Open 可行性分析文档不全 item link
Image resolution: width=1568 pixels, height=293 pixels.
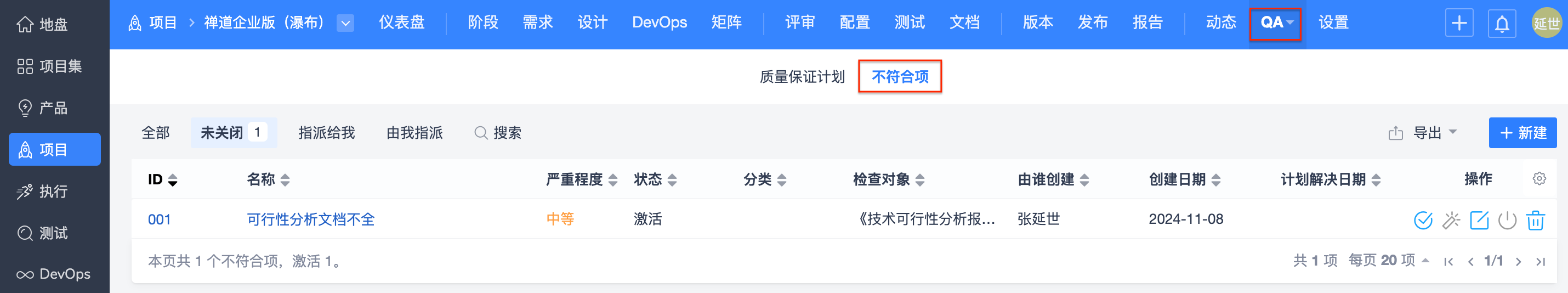[310, 219]
